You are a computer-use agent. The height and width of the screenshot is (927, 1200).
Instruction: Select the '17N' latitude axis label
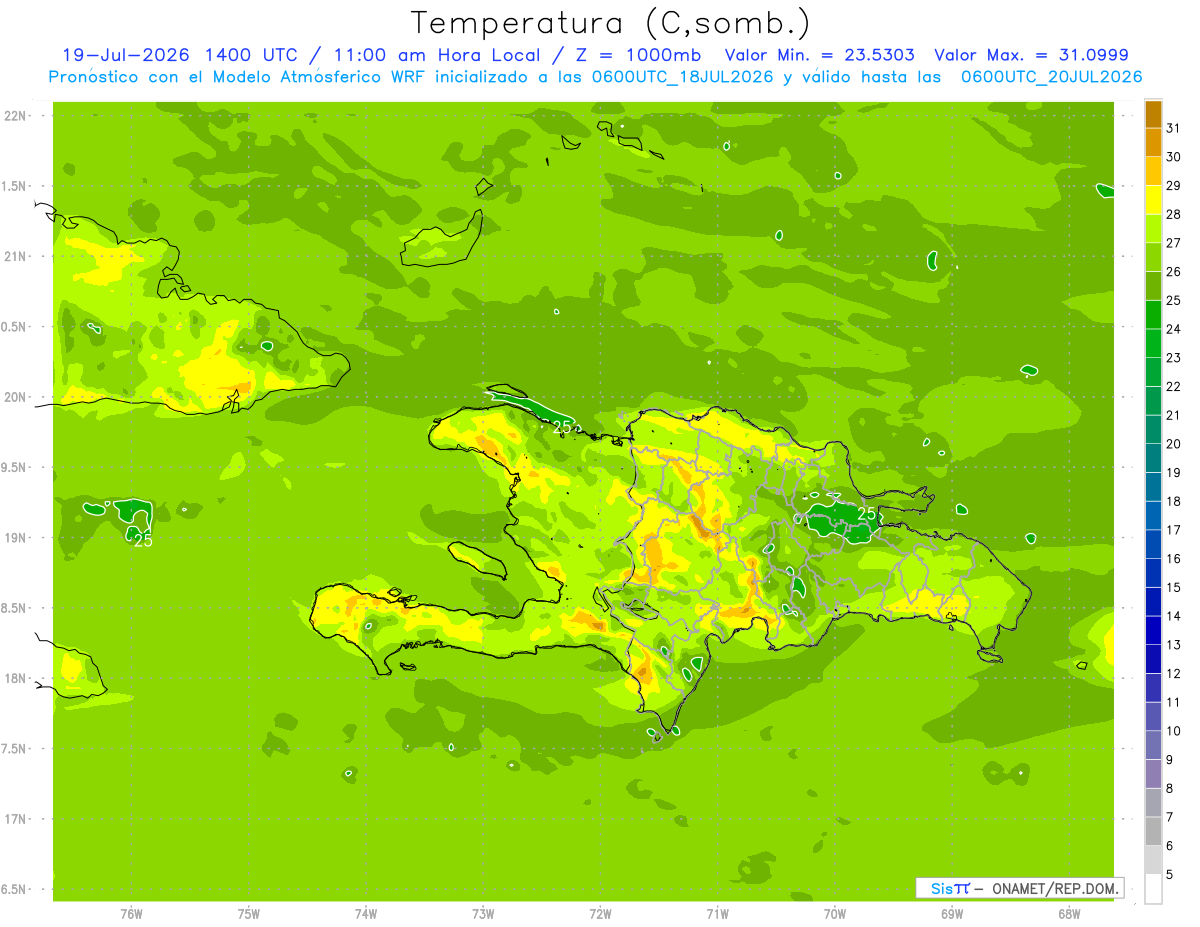click(x=17, y=819)
